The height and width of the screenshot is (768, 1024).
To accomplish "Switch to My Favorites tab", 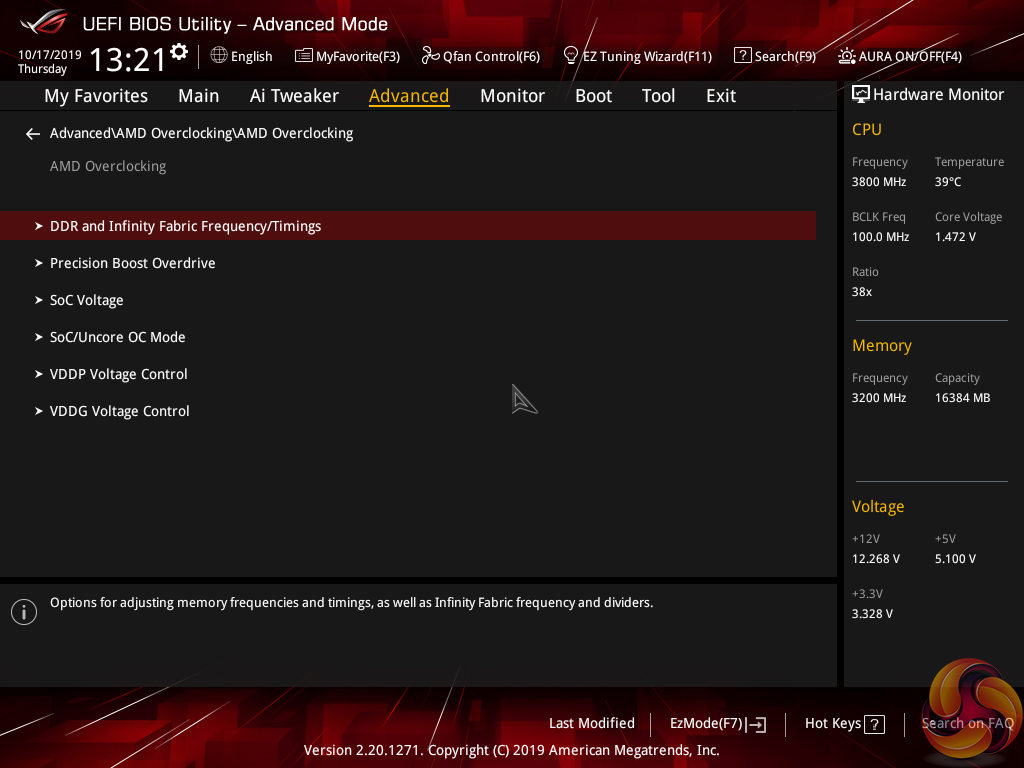I will point(96,96).
